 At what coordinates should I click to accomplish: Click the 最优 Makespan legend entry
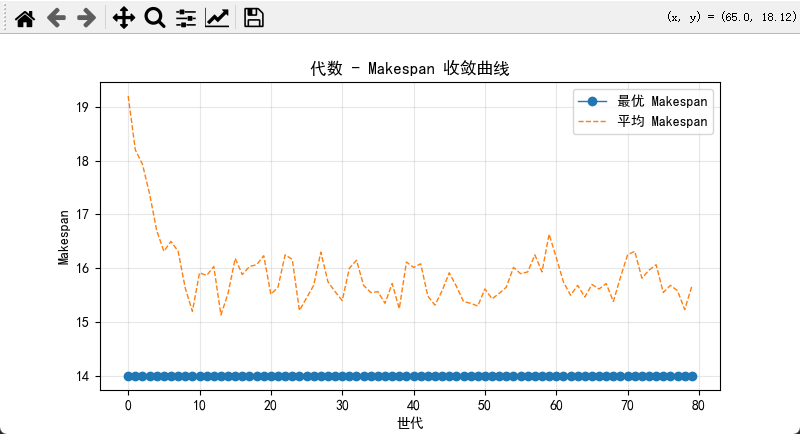663,101
